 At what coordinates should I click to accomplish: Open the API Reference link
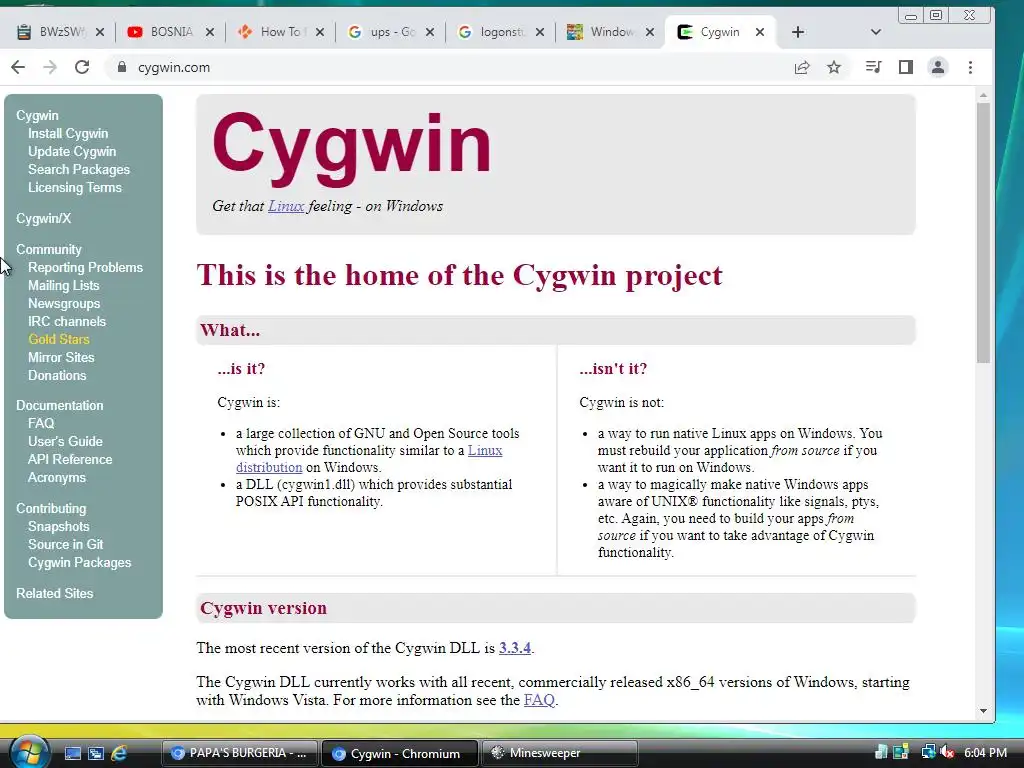[x=70, y=460]
